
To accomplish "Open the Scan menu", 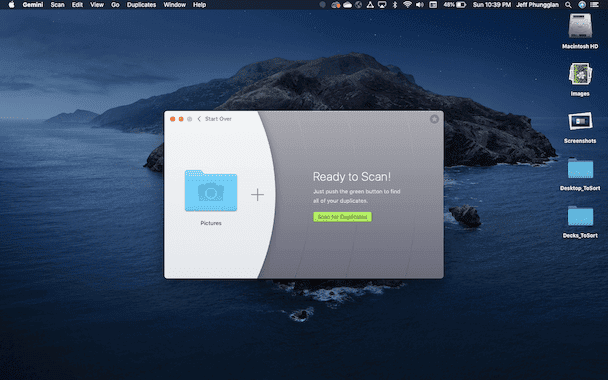I will (57, 5).
